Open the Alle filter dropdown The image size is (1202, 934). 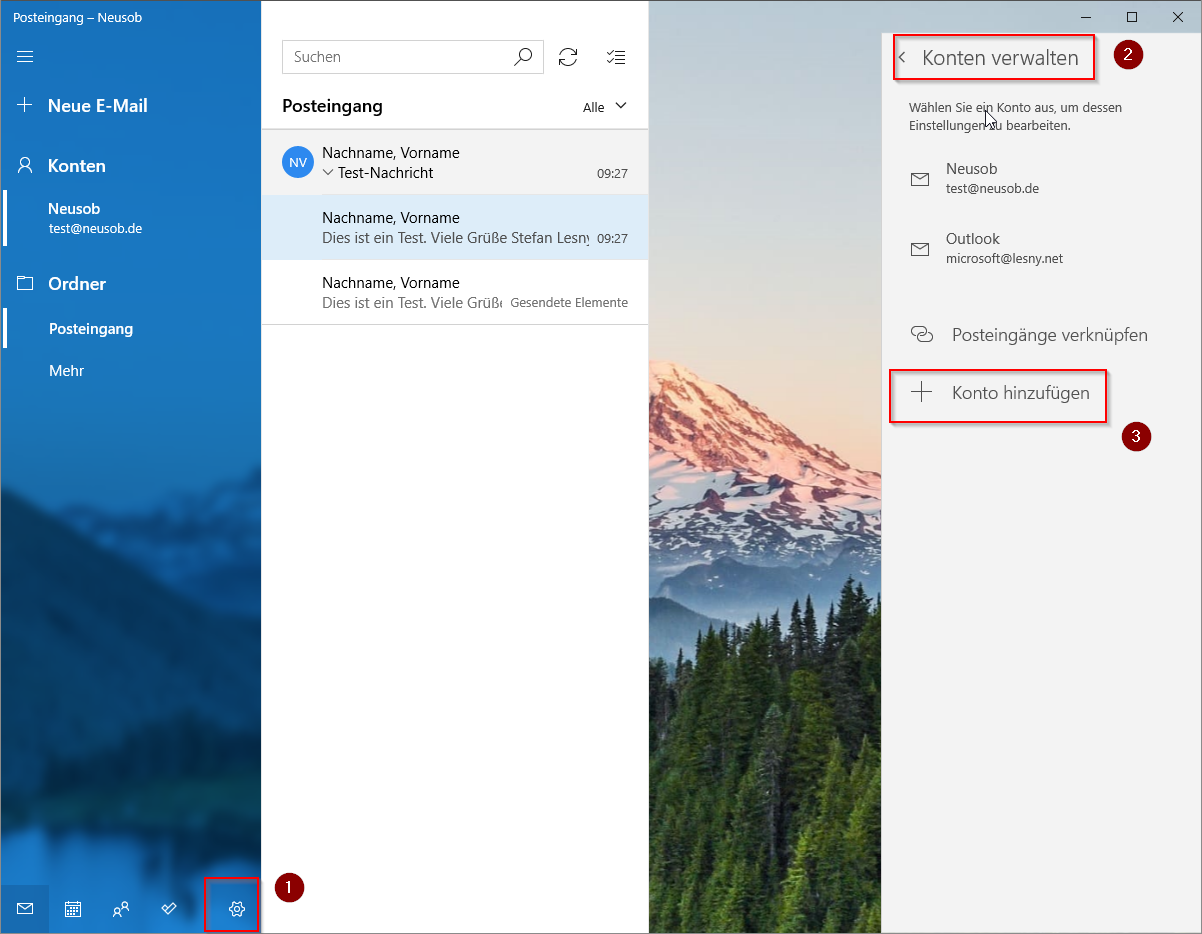[604, 107]
